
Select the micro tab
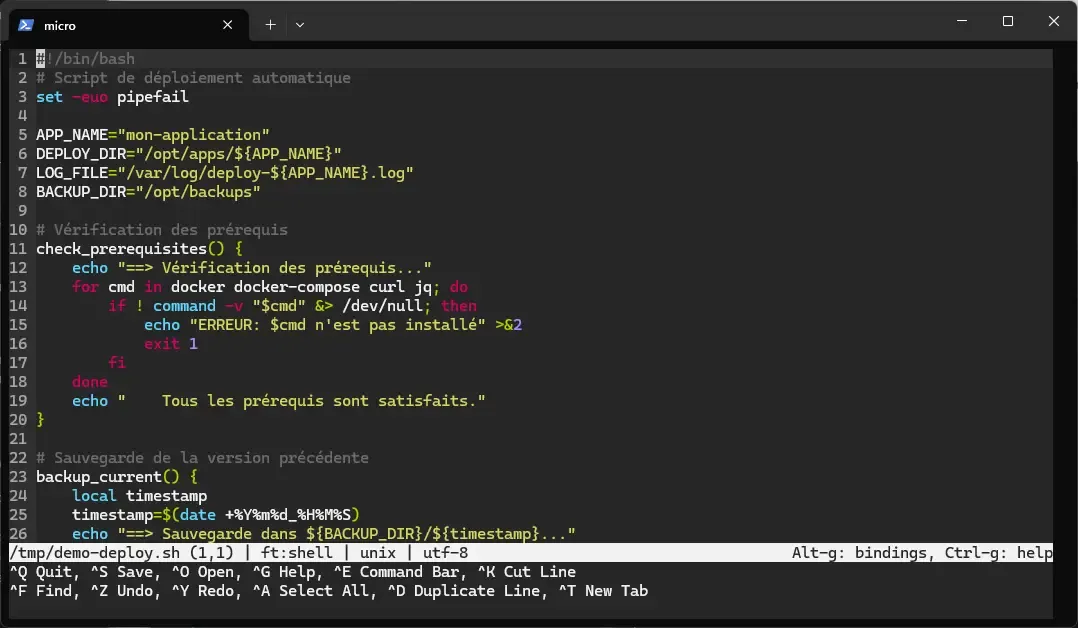point(120,25)
